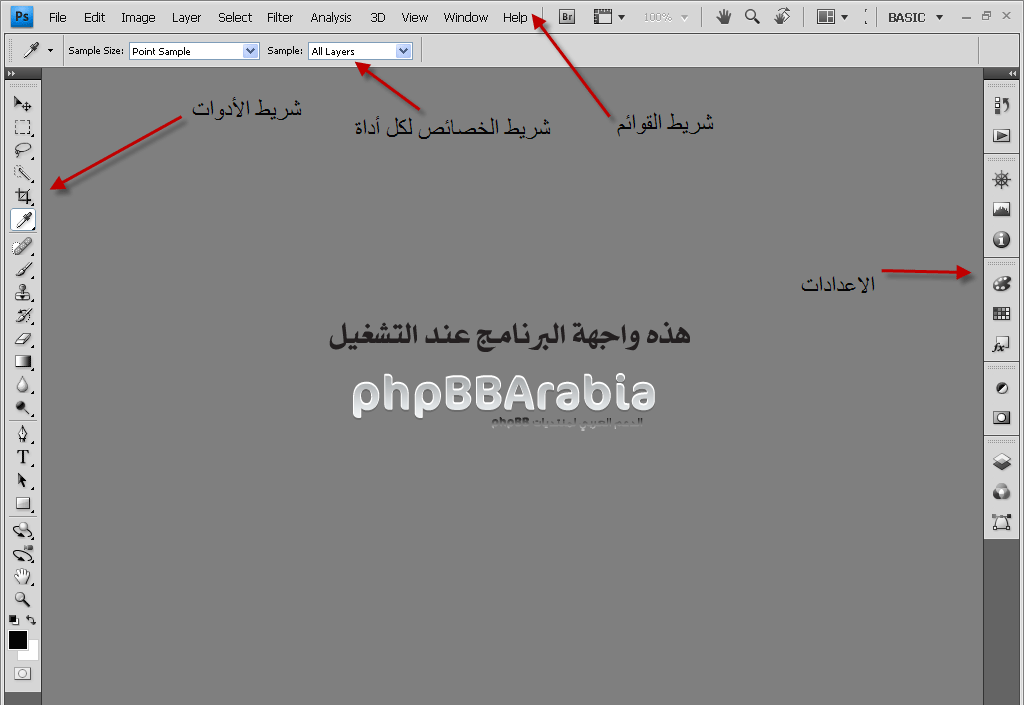Select the Crop tool
The height and width of the screenshot is (705, 1024).
point(23,196)
